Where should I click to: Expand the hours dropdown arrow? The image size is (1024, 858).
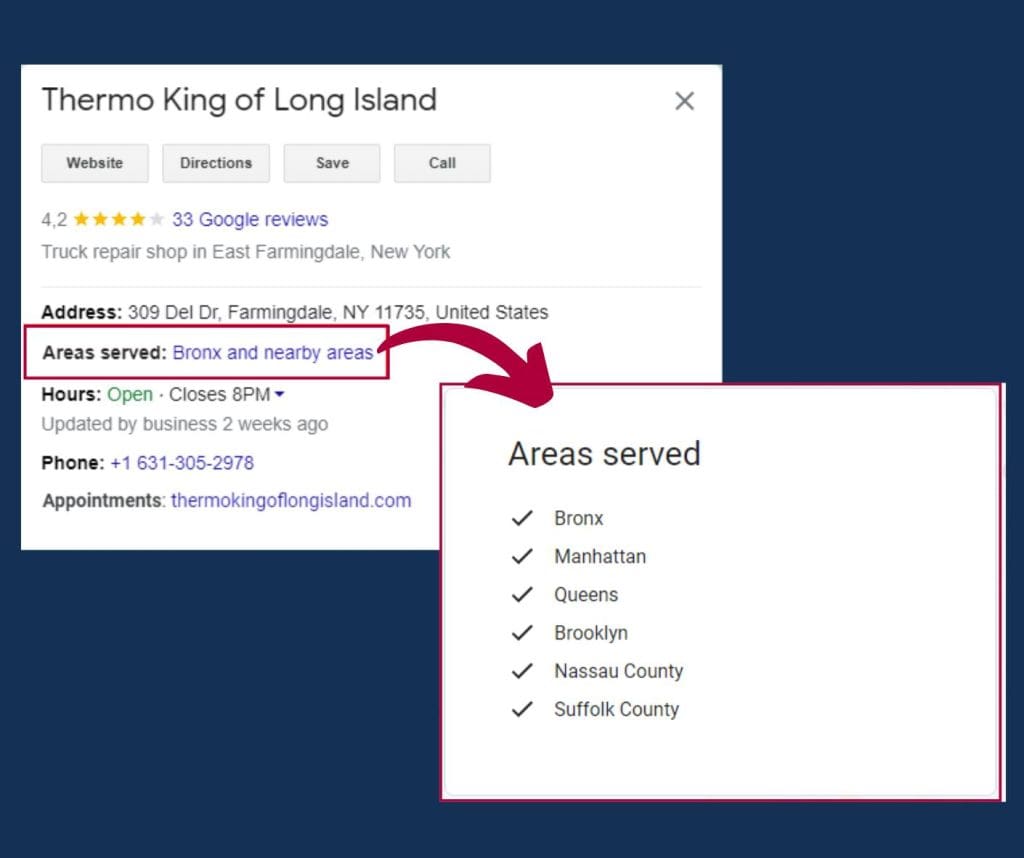click(280, 394)
